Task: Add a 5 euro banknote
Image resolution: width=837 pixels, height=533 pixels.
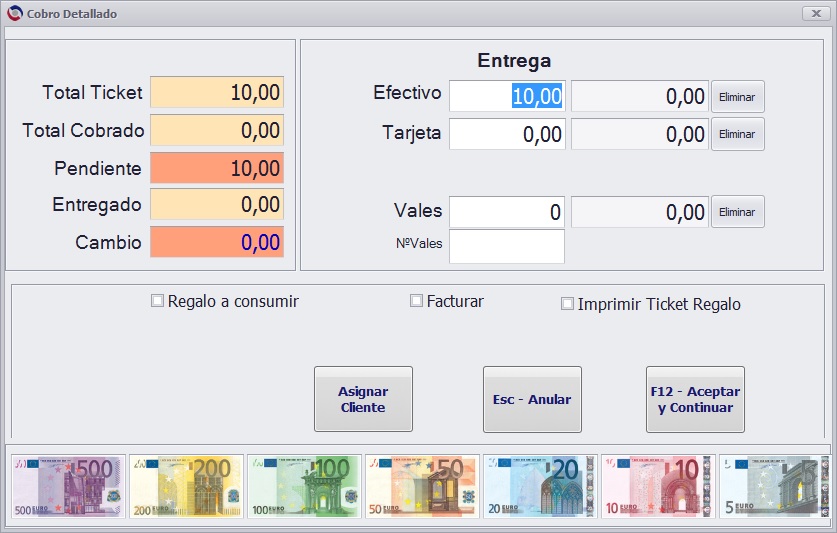Action: tap(775, 486)
